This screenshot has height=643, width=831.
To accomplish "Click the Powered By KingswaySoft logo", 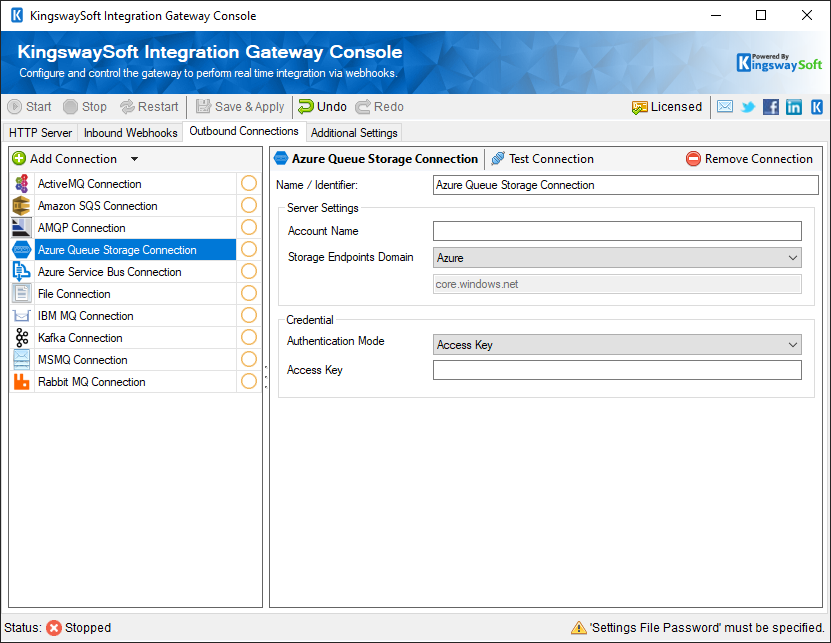I will click(x=779, y=63).
